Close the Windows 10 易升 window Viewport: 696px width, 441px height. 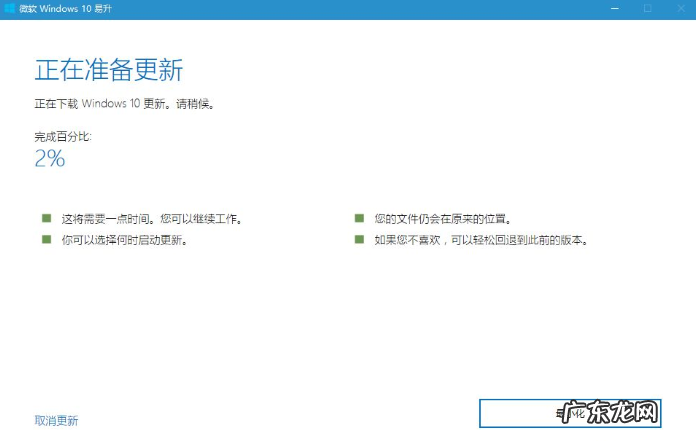point(681,8)
